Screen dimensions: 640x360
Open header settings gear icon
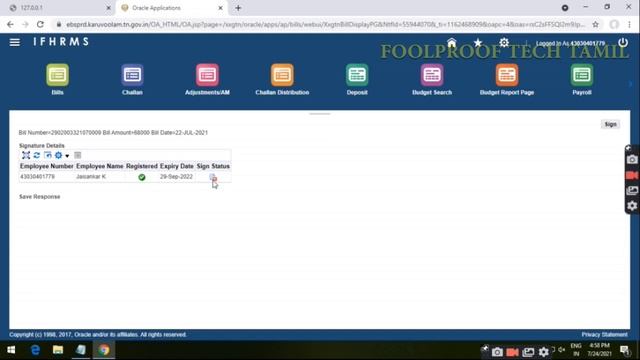click(504, 42)
